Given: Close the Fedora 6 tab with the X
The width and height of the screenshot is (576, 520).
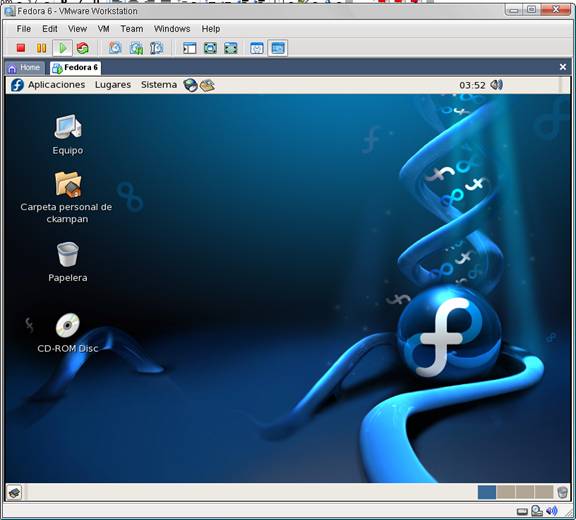Looking at the screenshot, I should [563, 67].
